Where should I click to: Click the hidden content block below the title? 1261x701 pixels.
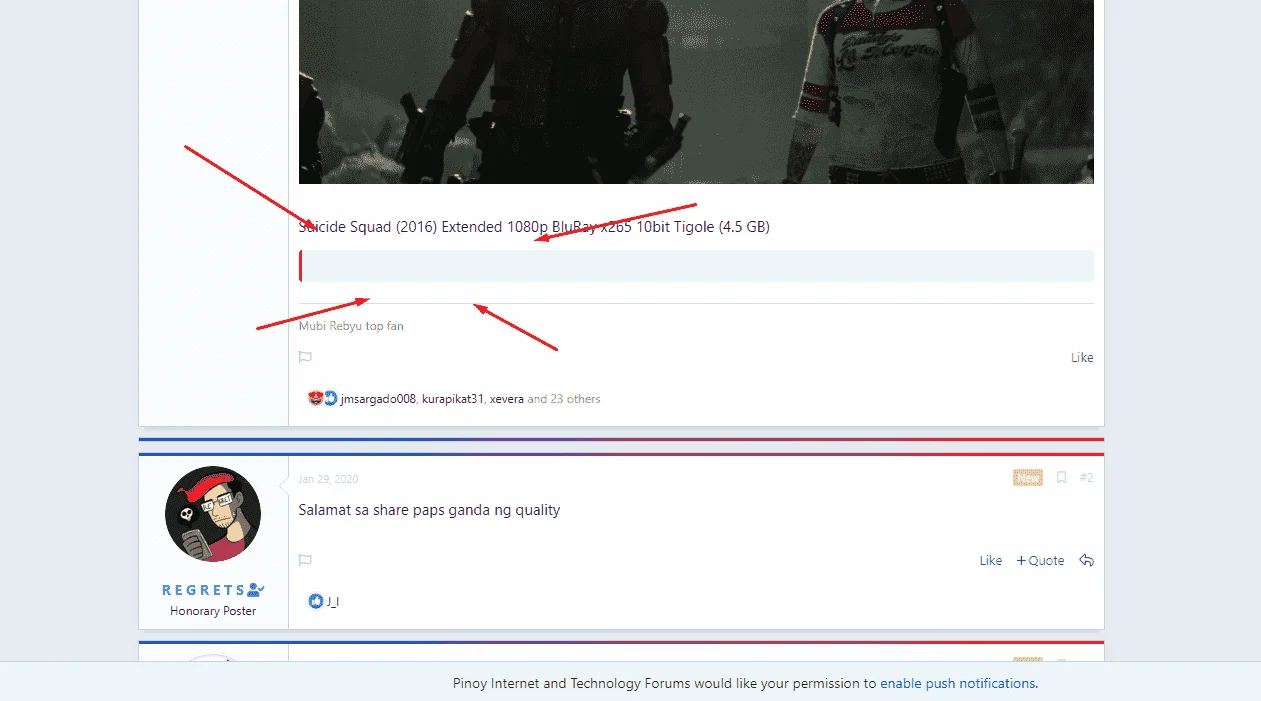696,266
